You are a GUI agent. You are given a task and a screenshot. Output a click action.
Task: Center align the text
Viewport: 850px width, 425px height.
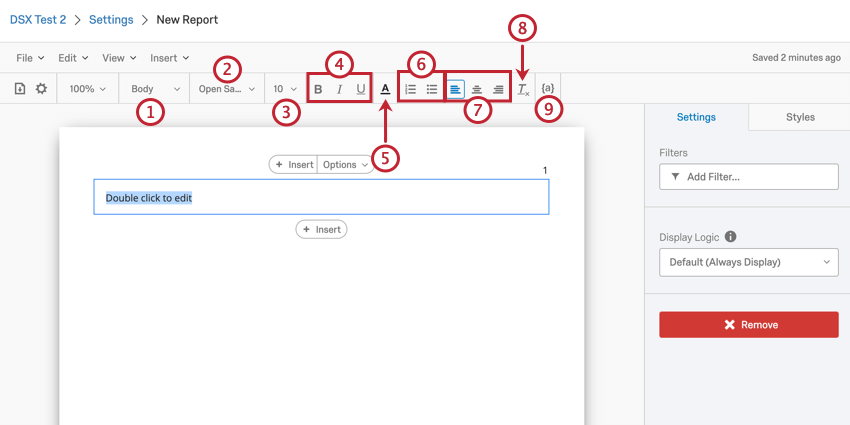tap(476, 89)
